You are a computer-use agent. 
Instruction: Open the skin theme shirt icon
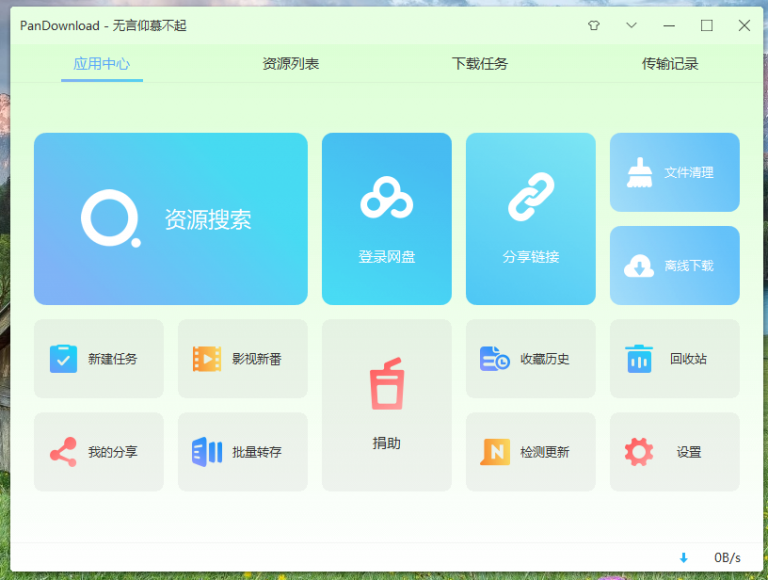pyautogui.click(x=594, y=25)
